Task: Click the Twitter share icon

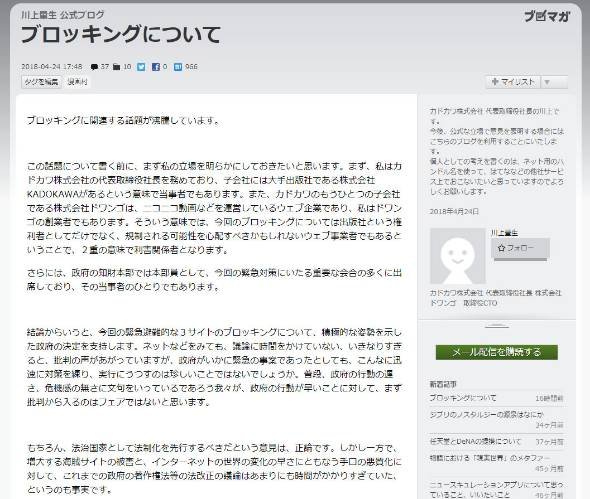Action: coord(141,67)
